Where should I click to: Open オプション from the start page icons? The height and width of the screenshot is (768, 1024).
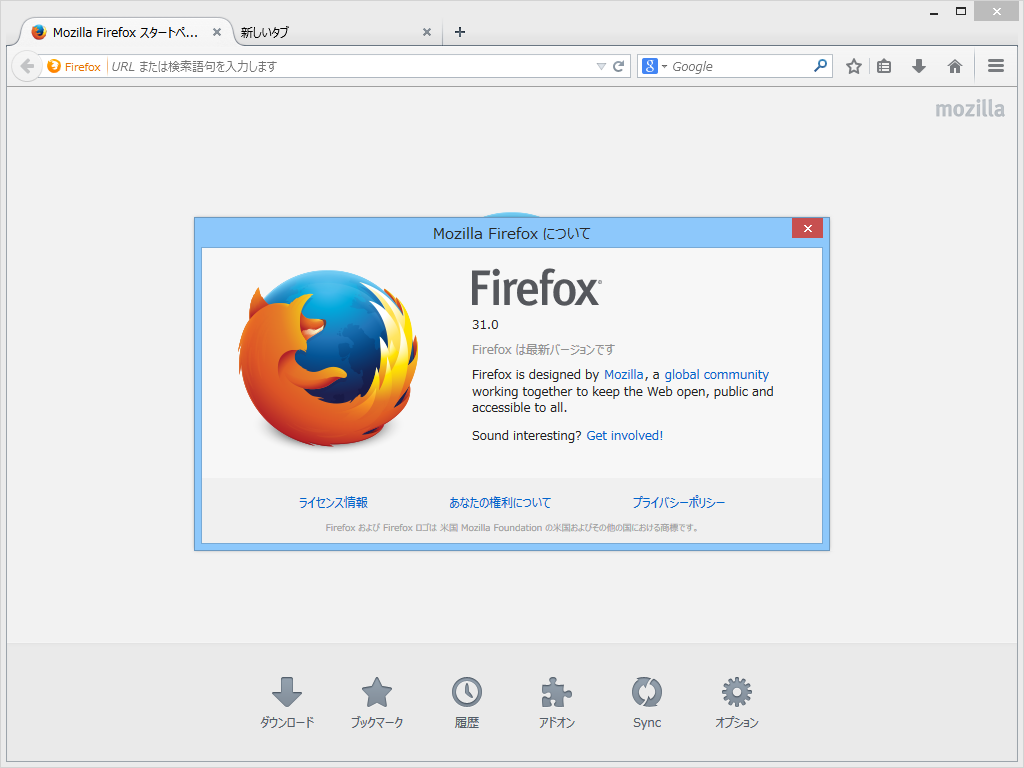[x=736, y=692]
